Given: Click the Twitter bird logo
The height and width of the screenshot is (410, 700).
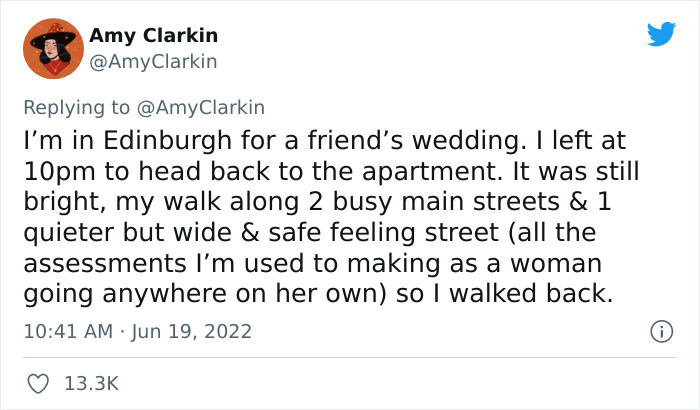Looking at the screenshot, I should pos(661,34).
